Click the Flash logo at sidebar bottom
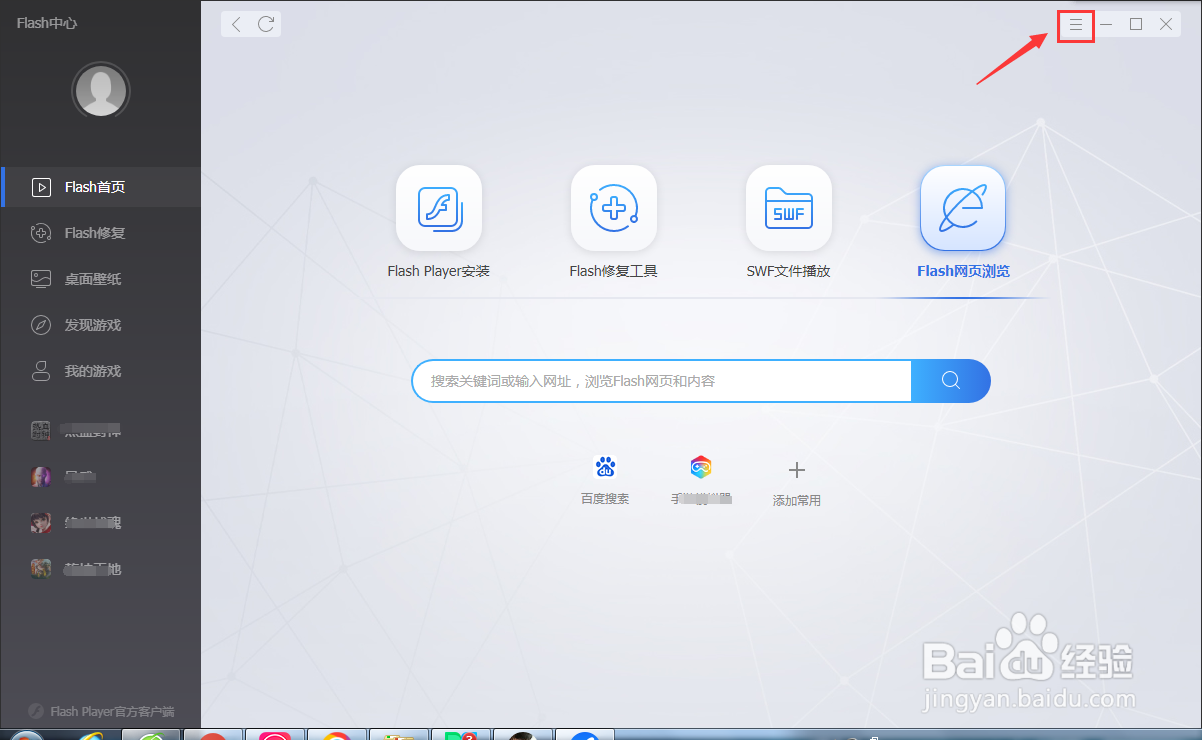The image size is (1202, 740). coord(36,712)
